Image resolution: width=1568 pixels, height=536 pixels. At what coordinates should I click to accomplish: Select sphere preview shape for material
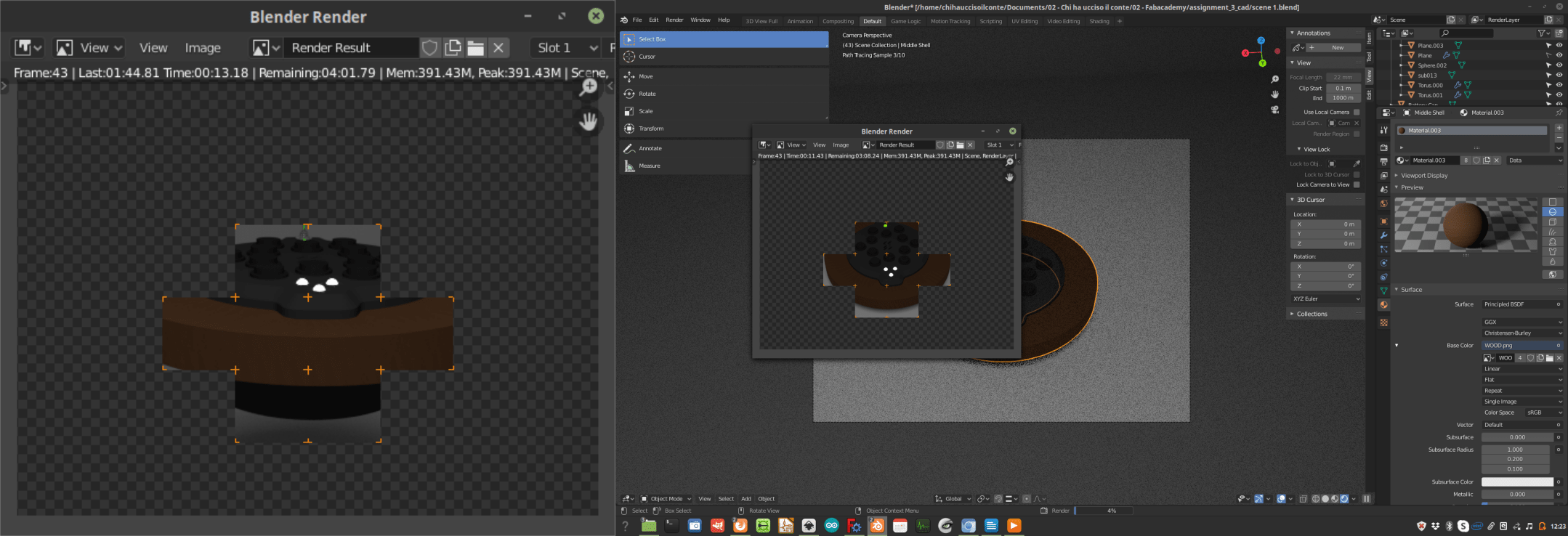pos(1553,211)
